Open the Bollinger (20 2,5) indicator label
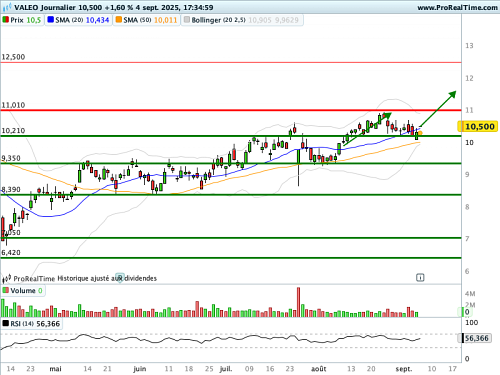The width and height of the screenshot is (500, 375). pos(242,20)
